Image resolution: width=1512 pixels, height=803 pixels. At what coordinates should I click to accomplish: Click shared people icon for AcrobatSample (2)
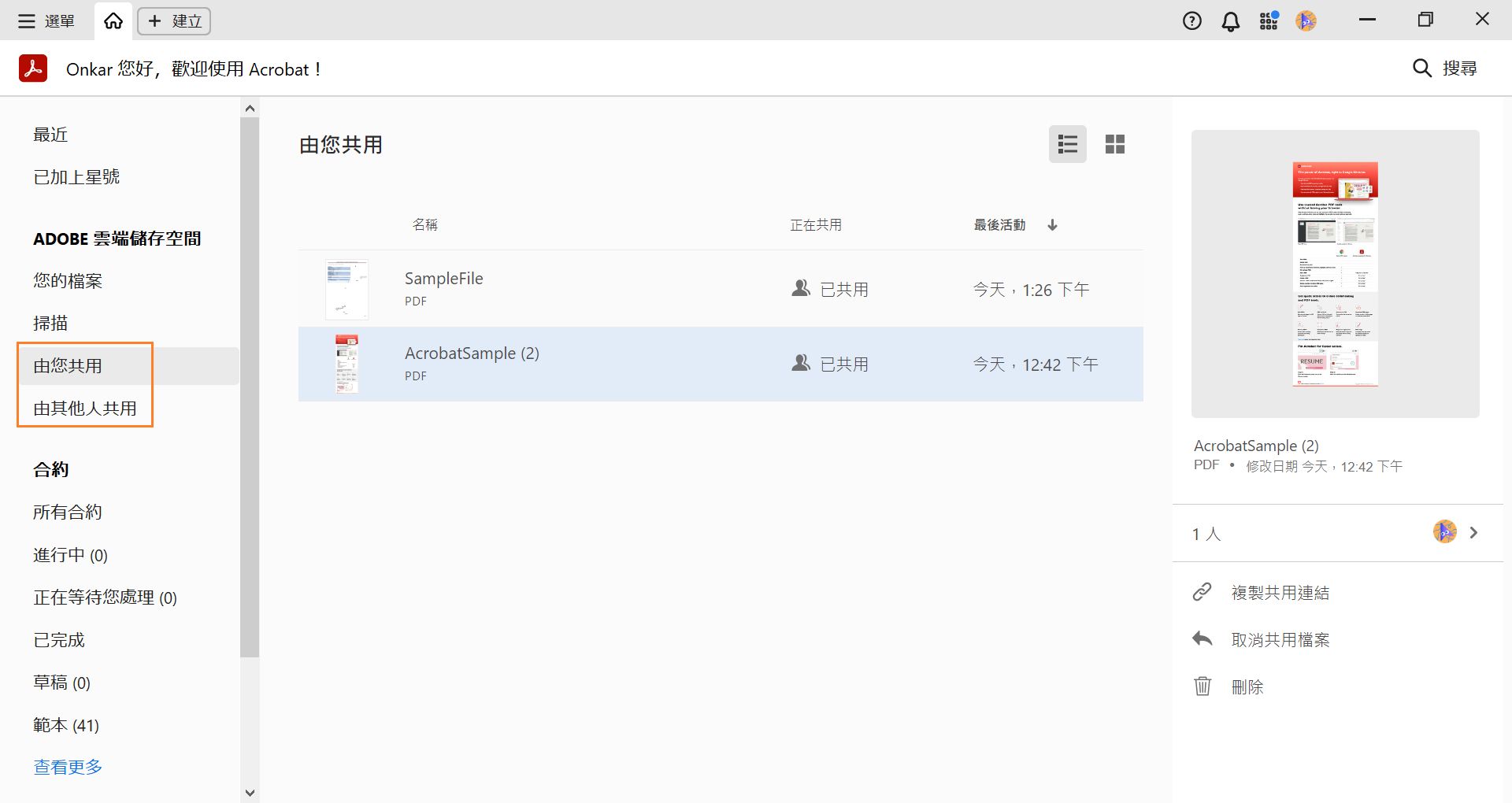click(x=801, y=364)
